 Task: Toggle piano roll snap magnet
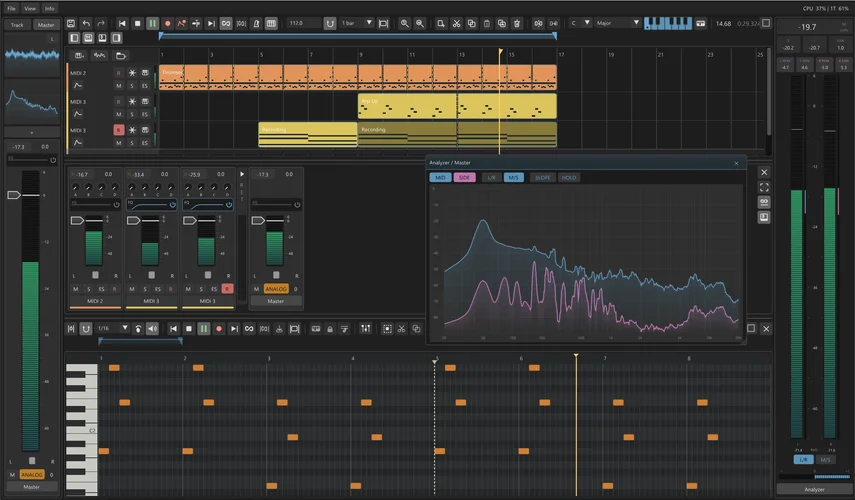pyautogui.click(x=86, y=329)
